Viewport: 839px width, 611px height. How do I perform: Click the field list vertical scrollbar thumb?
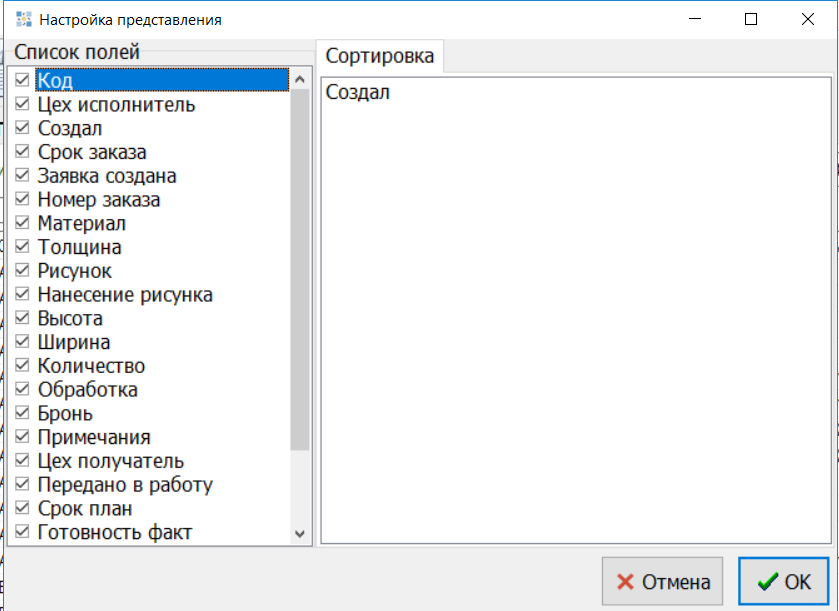coord(299,270)
